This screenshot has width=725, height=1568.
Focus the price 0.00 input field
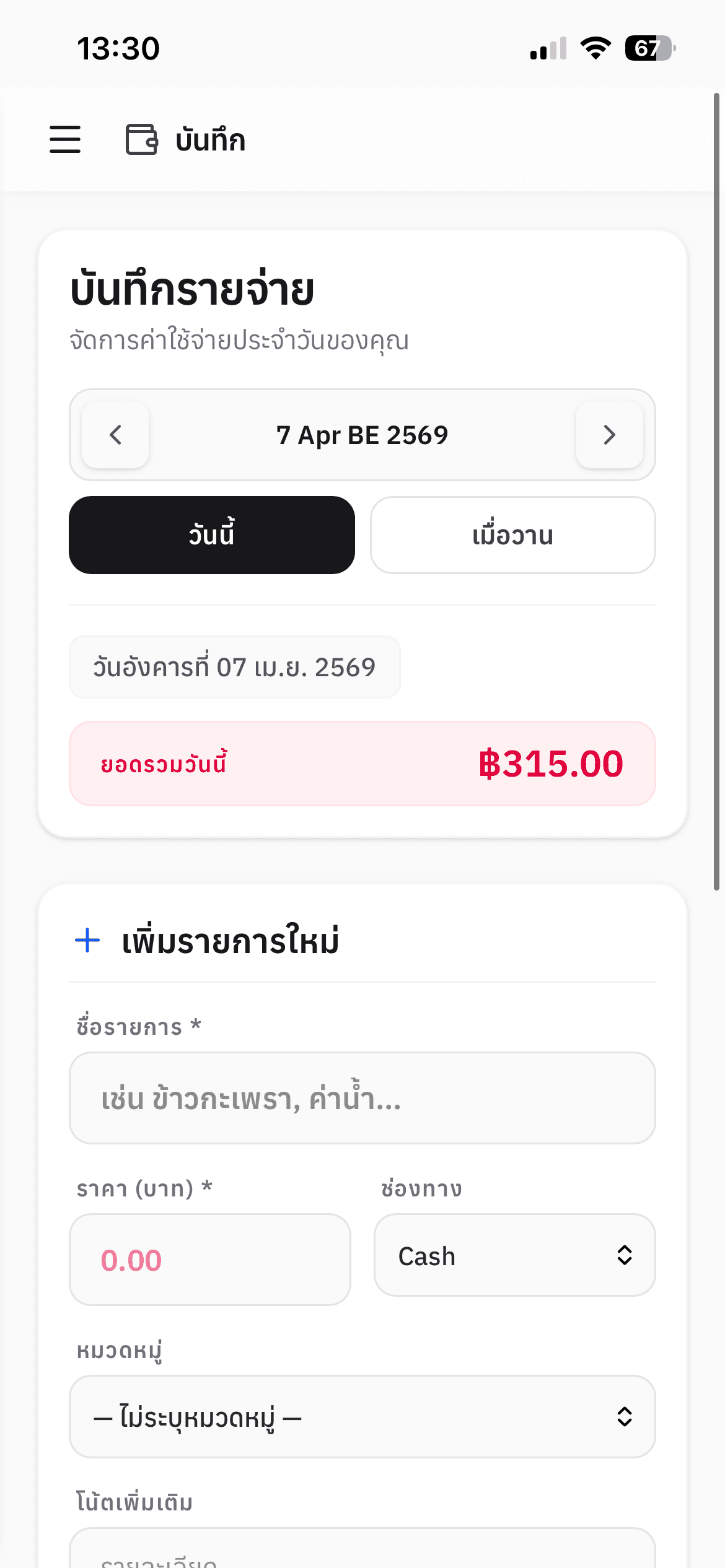click(209, 1260)
